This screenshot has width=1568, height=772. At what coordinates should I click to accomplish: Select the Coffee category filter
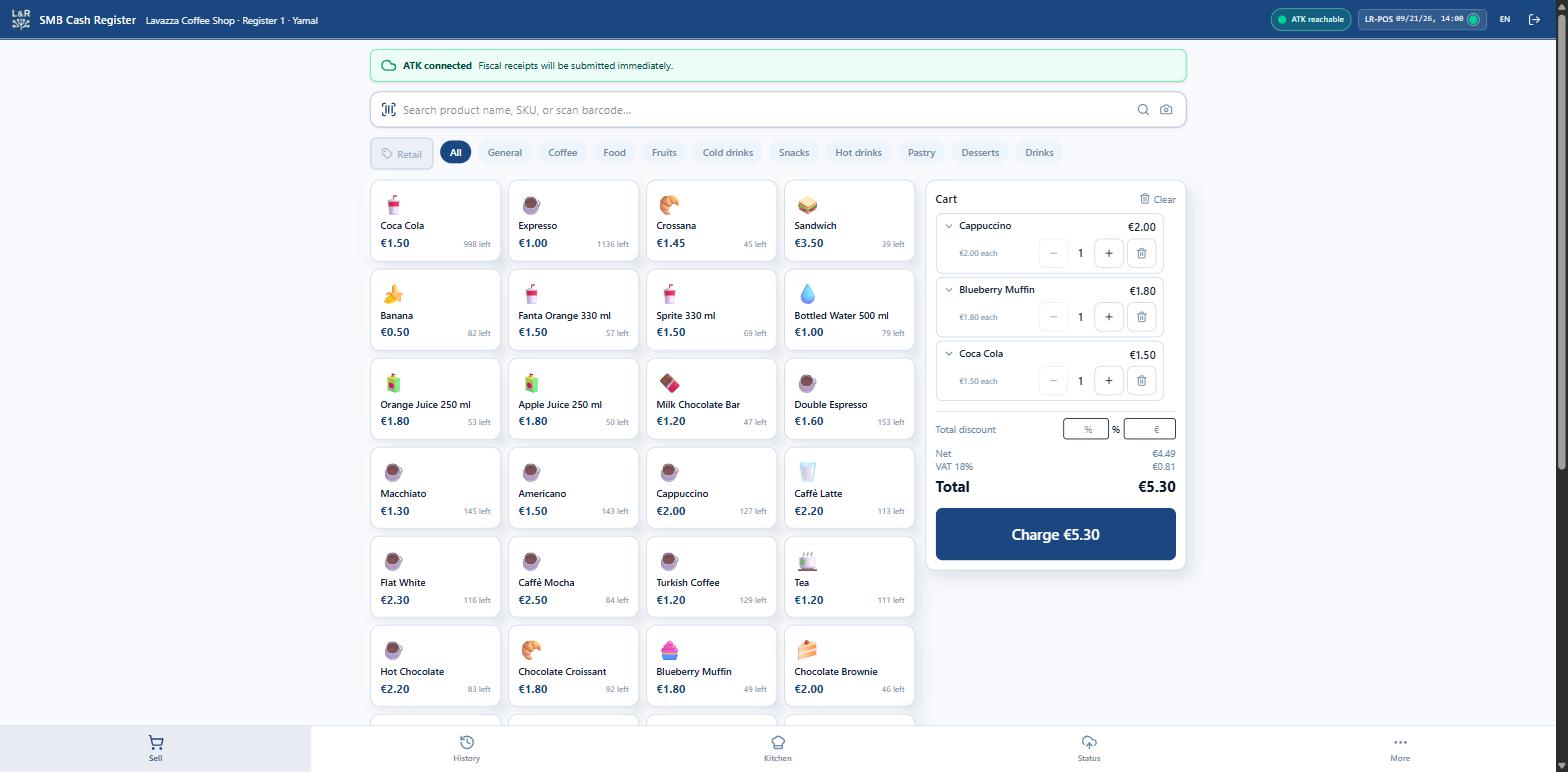[563, 153]
